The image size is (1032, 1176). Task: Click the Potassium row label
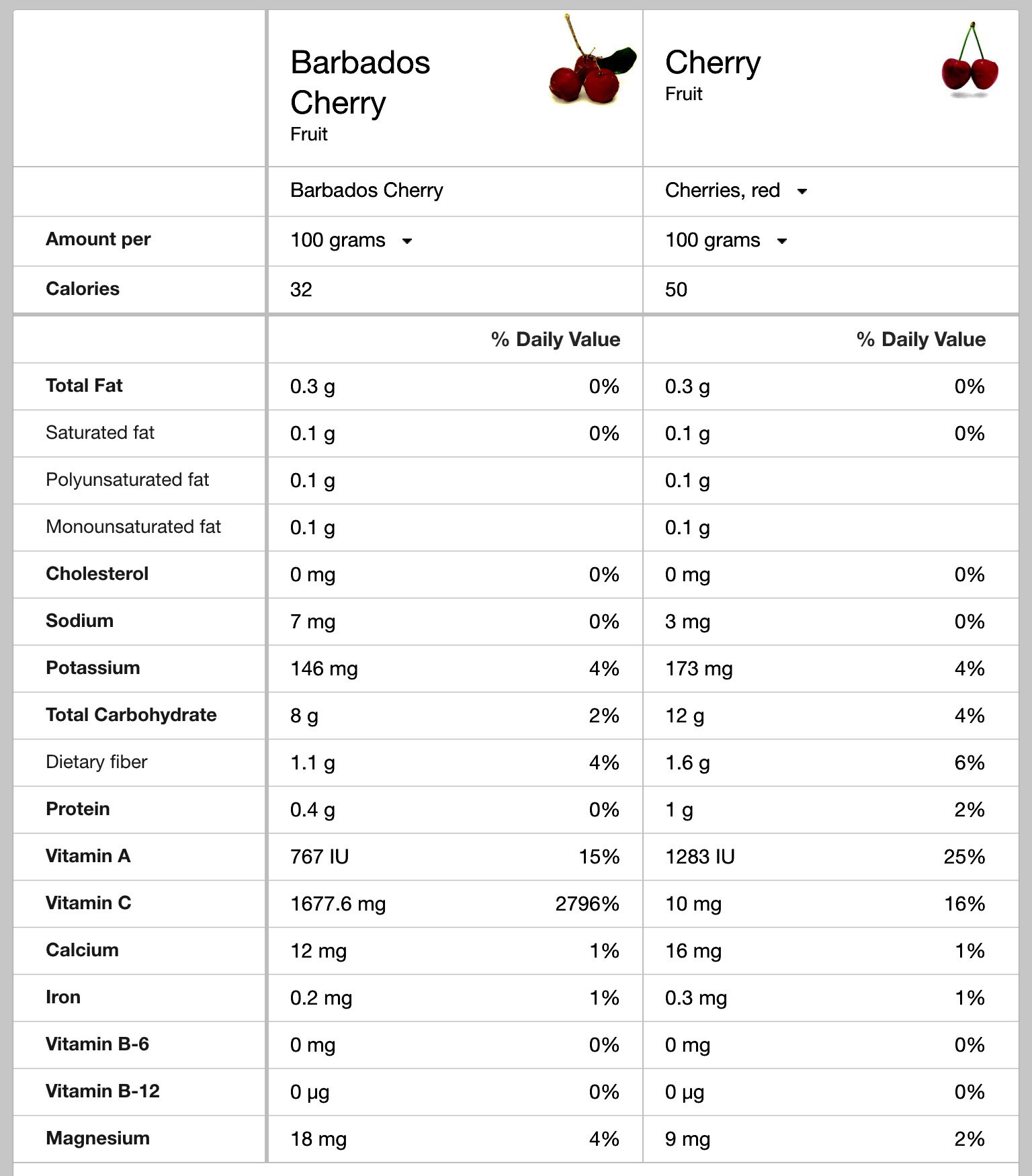pos(93,668)
